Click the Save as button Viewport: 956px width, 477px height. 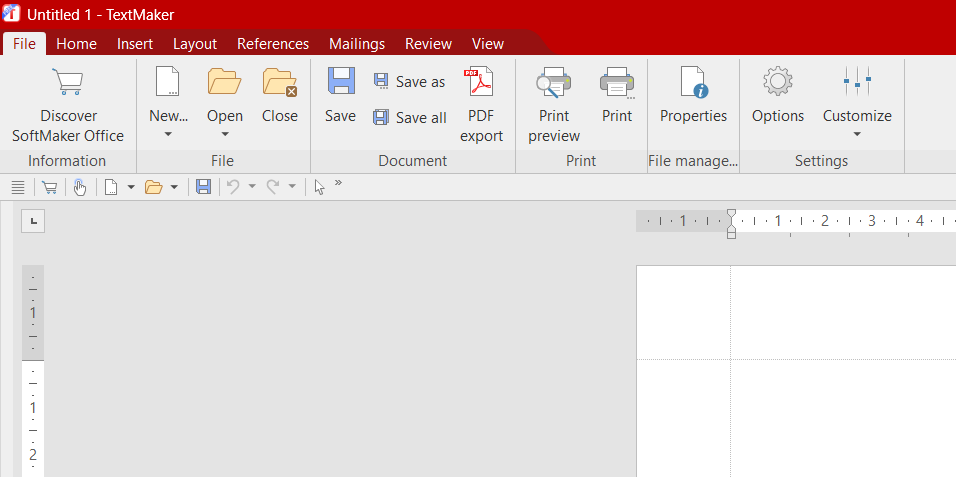click(410, 82)
